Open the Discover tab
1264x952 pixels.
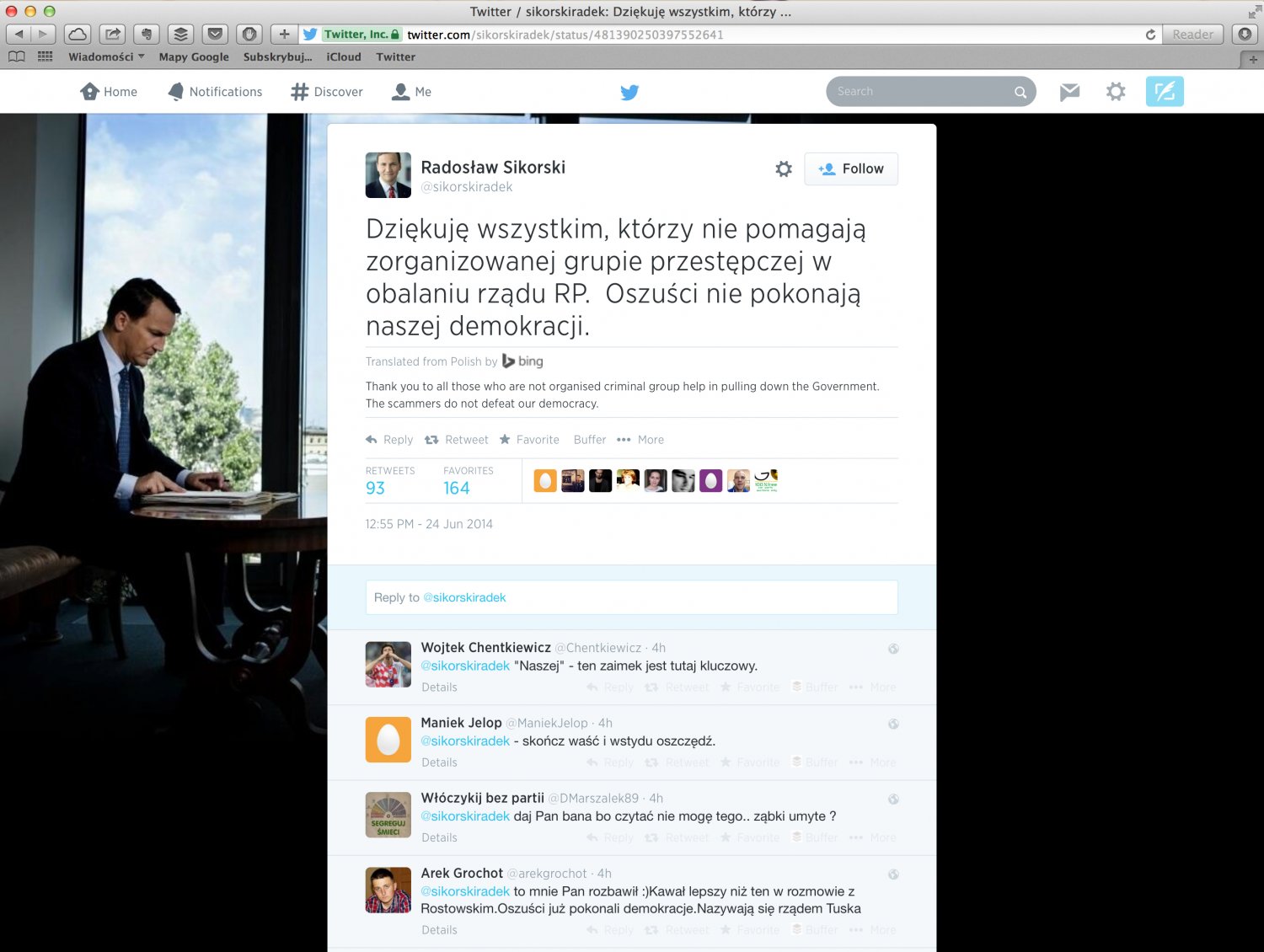(x=327, y=92)
